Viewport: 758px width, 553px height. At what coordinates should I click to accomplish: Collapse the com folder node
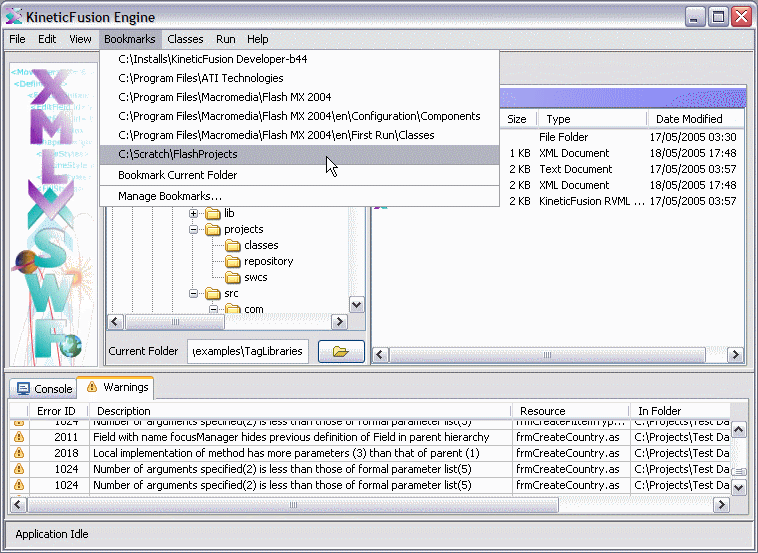click(213, 309)
